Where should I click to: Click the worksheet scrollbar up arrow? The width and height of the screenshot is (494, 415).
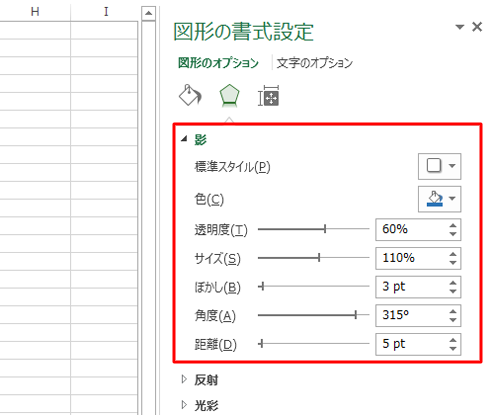pyautogui.click(x=148, y=13)
